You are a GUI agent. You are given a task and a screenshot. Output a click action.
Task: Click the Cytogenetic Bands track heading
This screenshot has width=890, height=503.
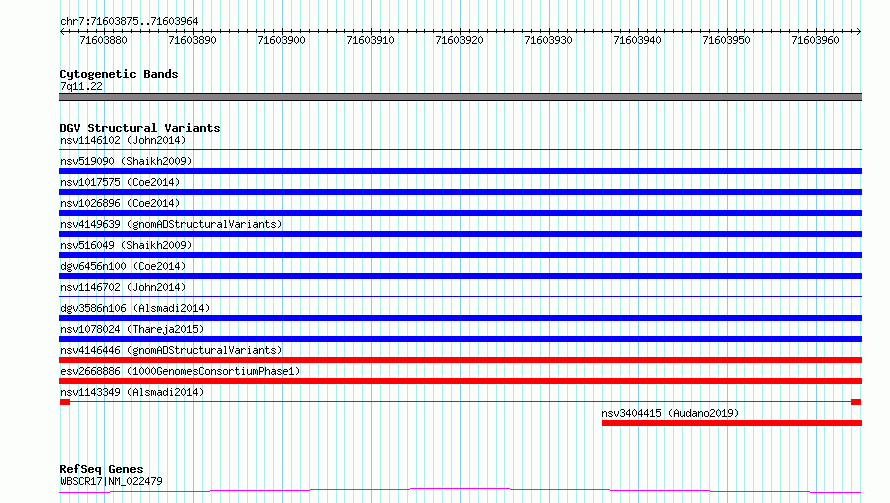119,74
